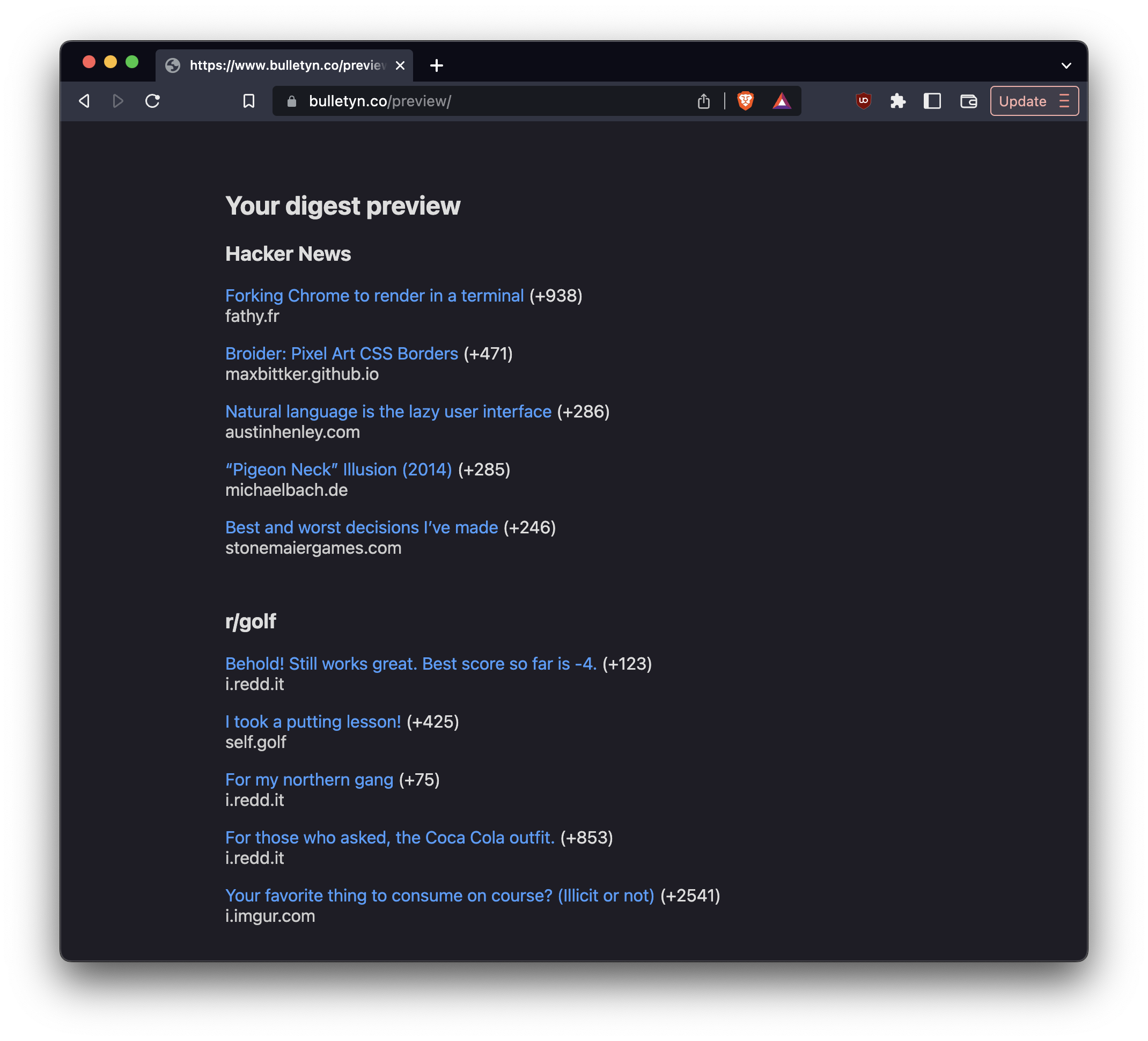Image resolution: width=1148 pixels, height=1041 pixels.
Task: Click the 'stonemaiergames.com' source text
Action: [313, 548]
